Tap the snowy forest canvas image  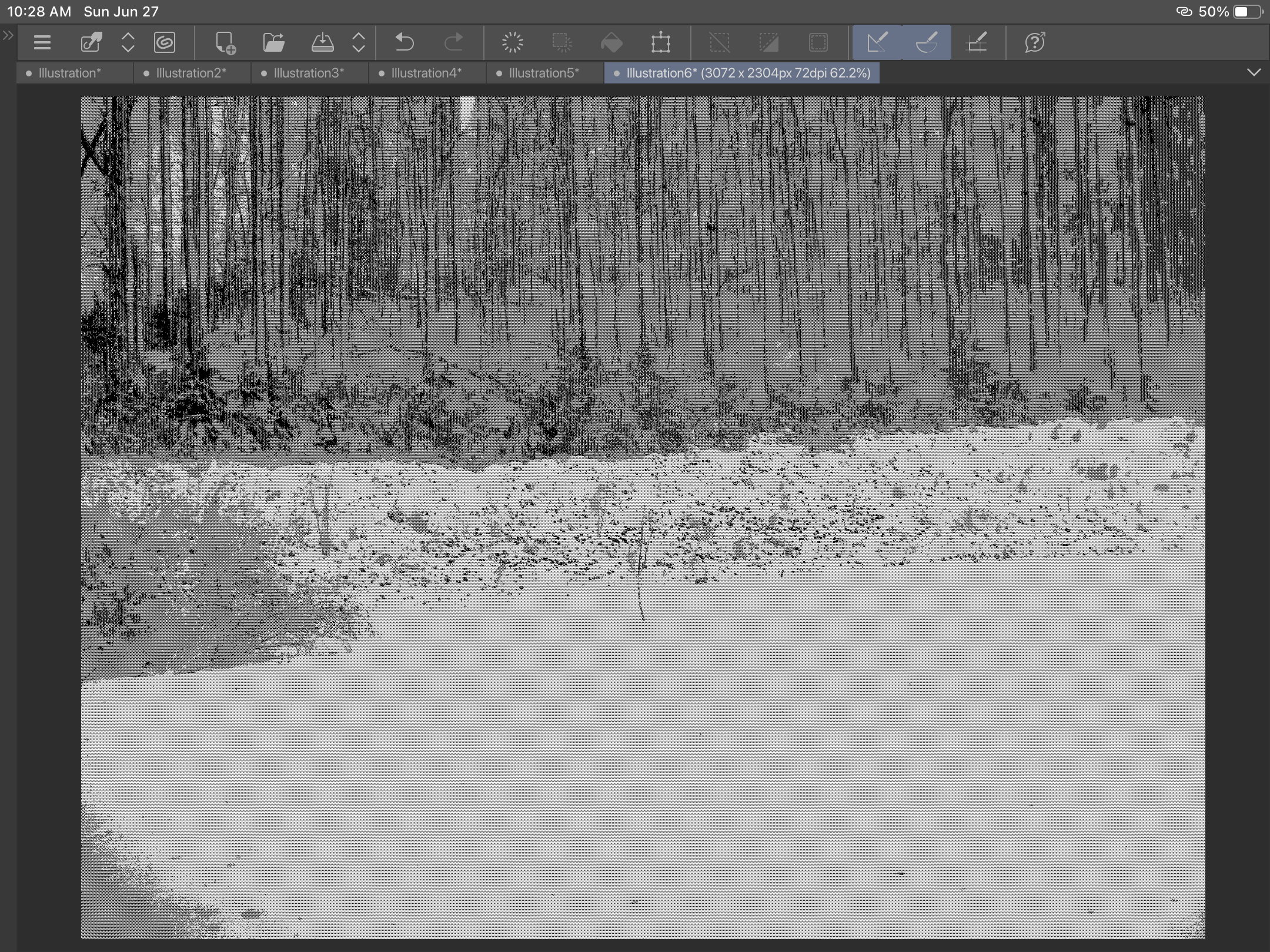click(643, 517)
